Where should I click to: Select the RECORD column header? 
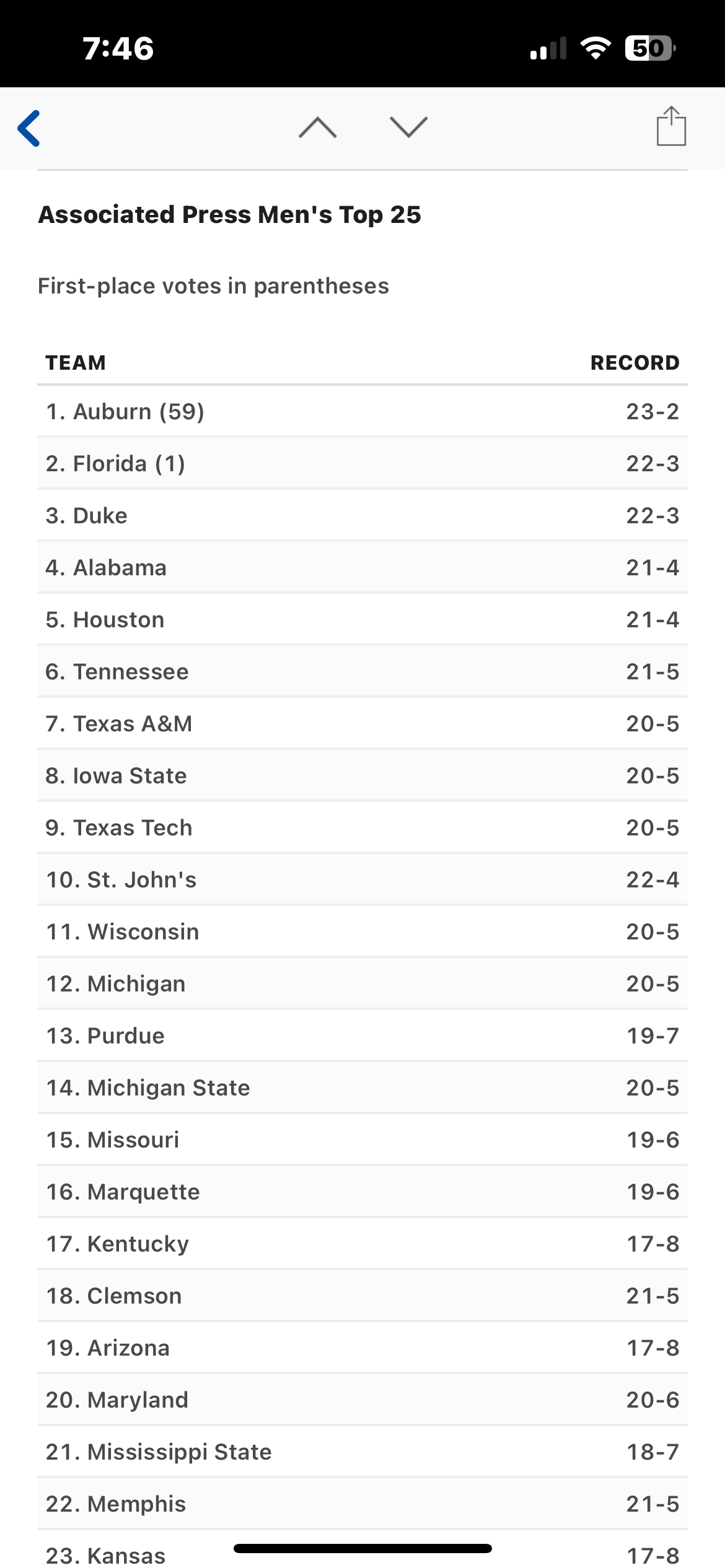(635, 362)
